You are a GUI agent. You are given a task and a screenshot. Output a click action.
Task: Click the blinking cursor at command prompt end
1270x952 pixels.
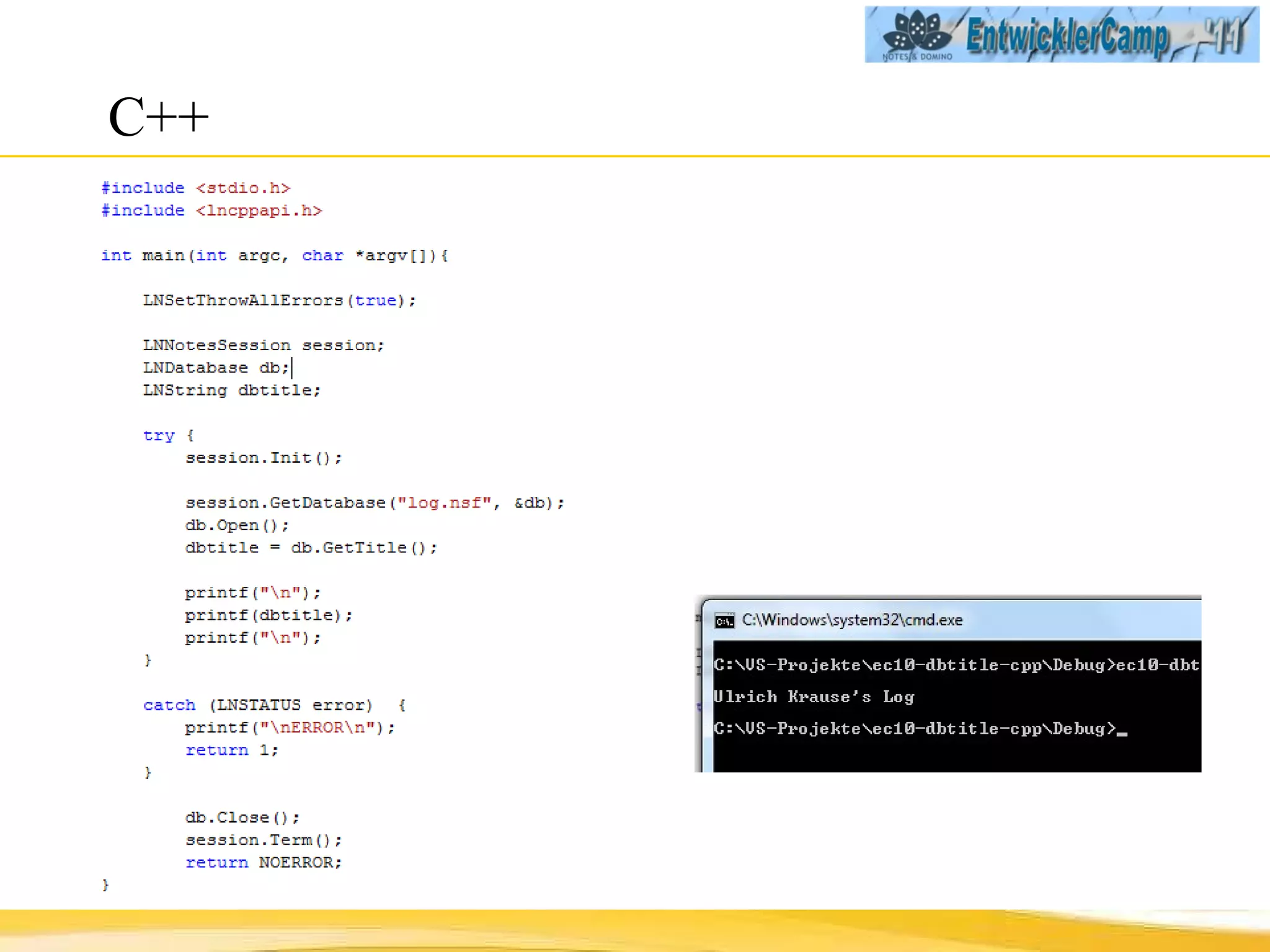1122,733
